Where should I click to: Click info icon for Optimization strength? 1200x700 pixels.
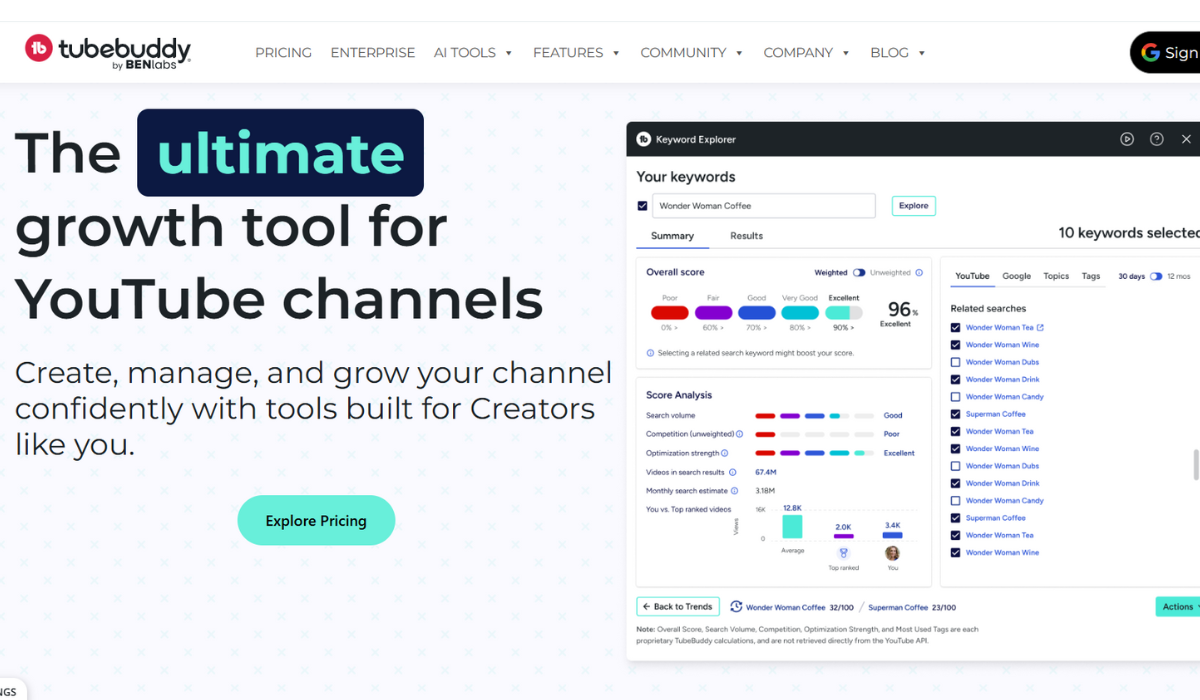pos(725,453)
